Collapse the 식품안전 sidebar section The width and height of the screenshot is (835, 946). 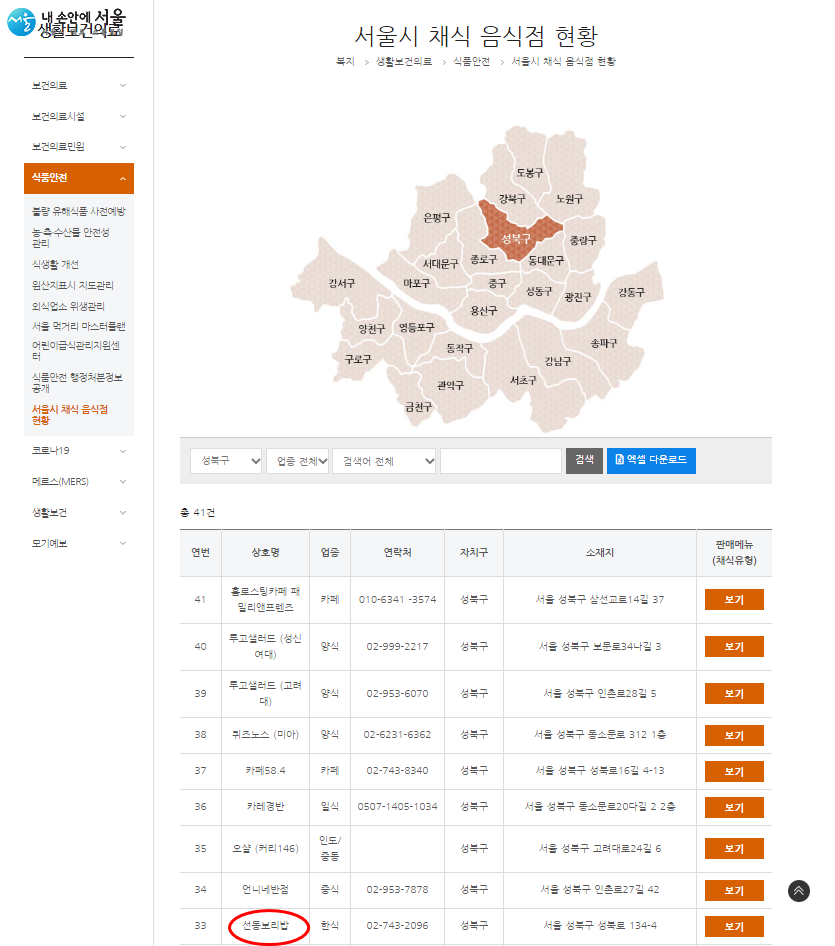[x=78, y=178]
